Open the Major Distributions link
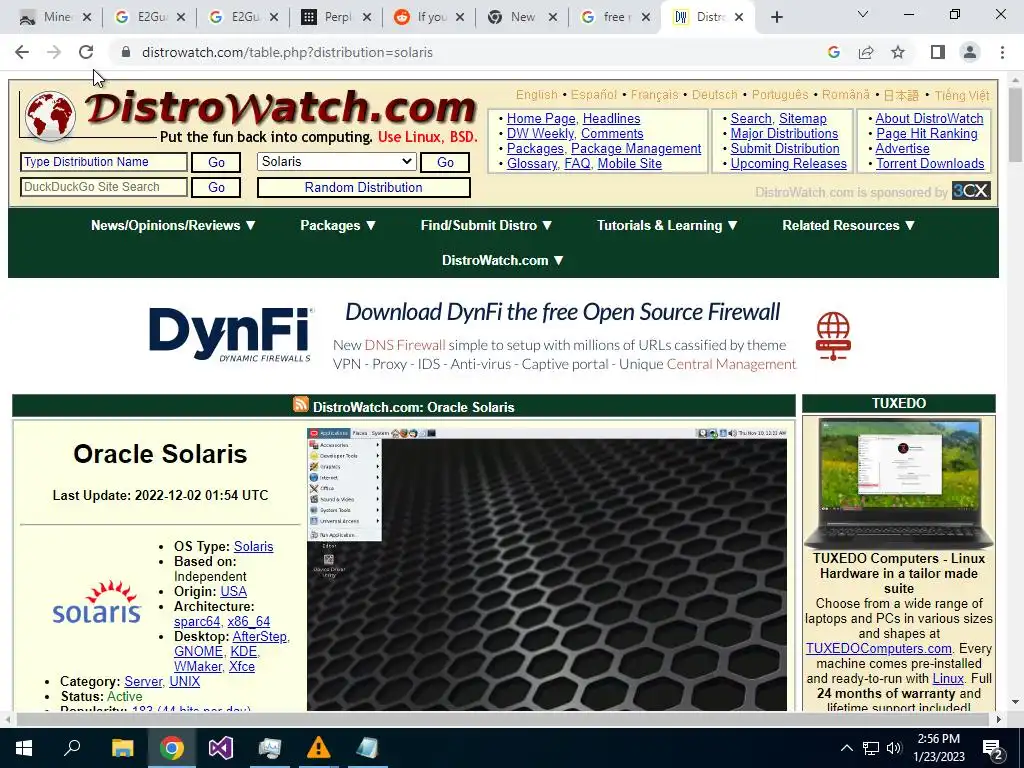 pyautogui.click(x=784, y=133)
